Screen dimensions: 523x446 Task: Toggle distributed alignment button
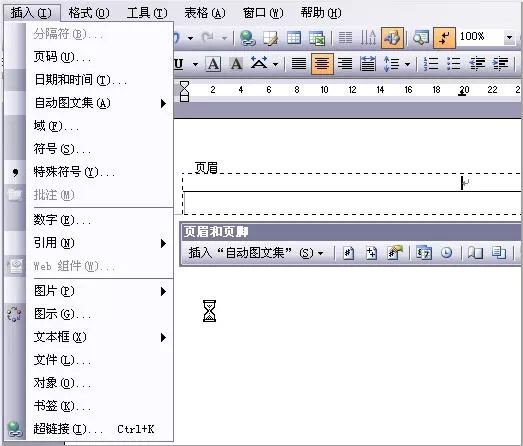coord(368,63)
